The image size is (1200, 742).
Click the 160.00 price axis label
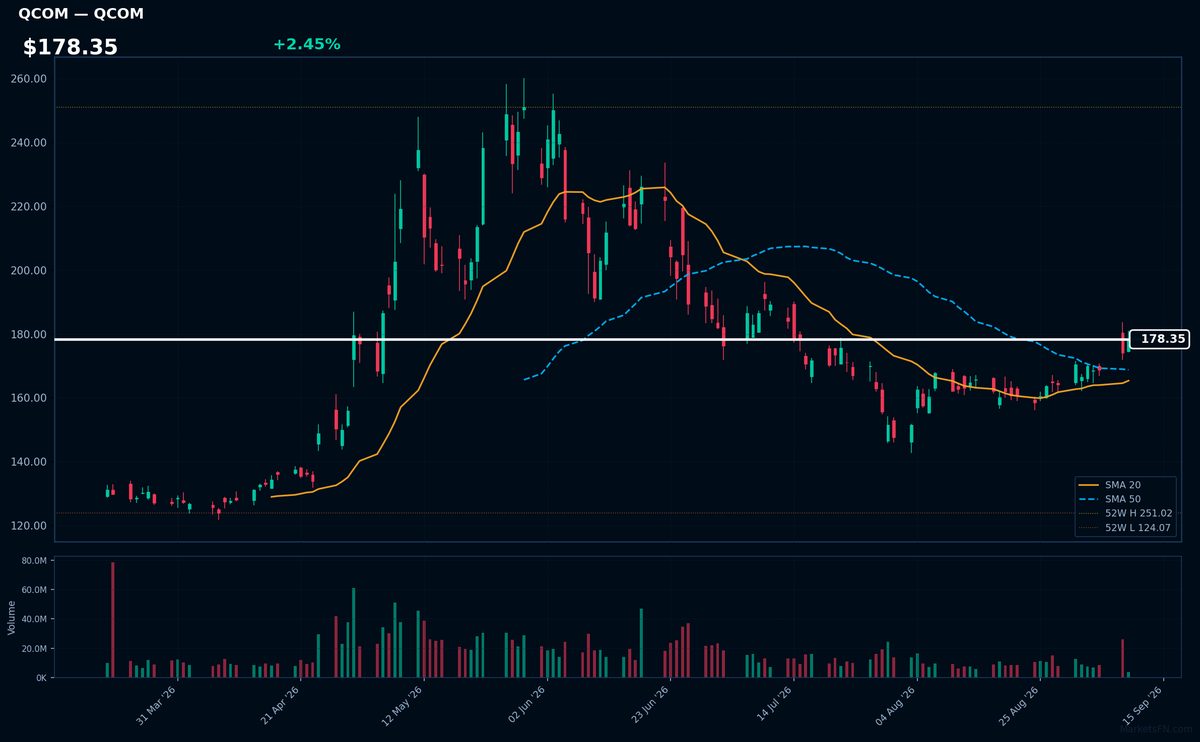[29, 398]
